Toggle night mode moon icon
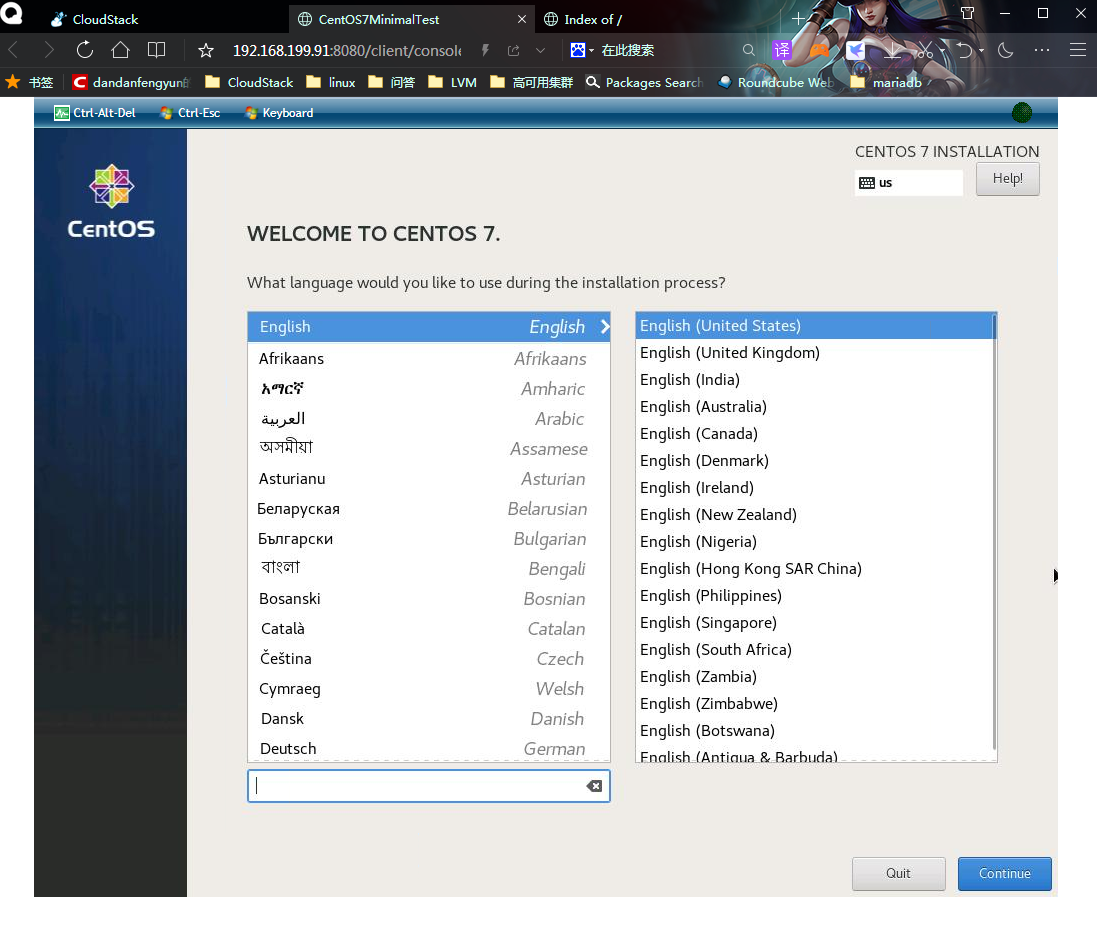1097x943 pixels. click(1005, 50)
